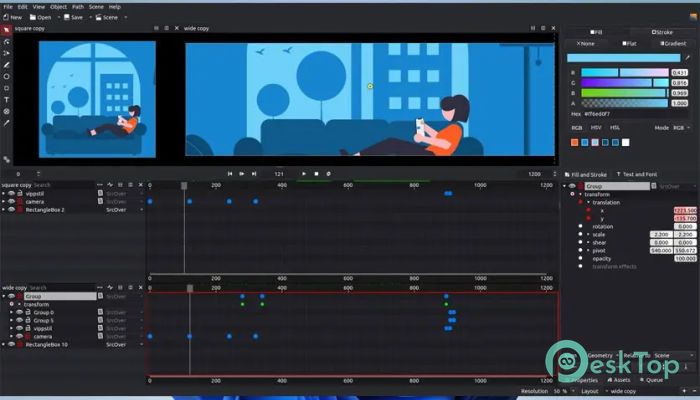Open RectangleBox 2 SrcOver blend dropdown

124,209
